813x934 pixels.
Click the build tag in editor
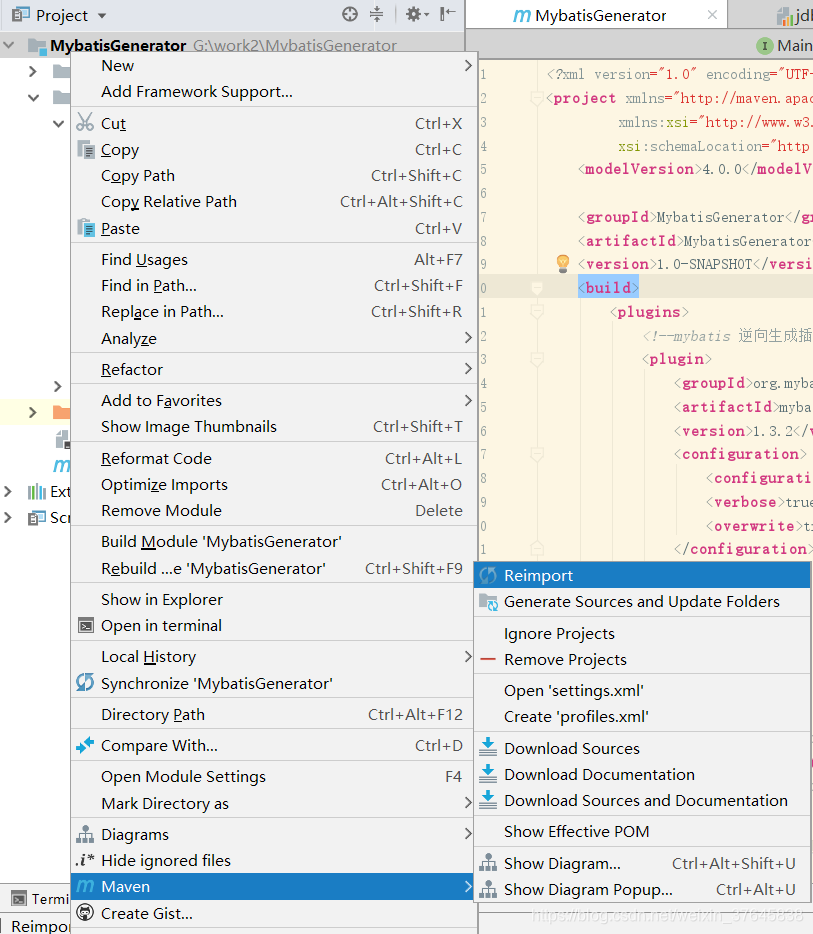click(x=608, y=288)
